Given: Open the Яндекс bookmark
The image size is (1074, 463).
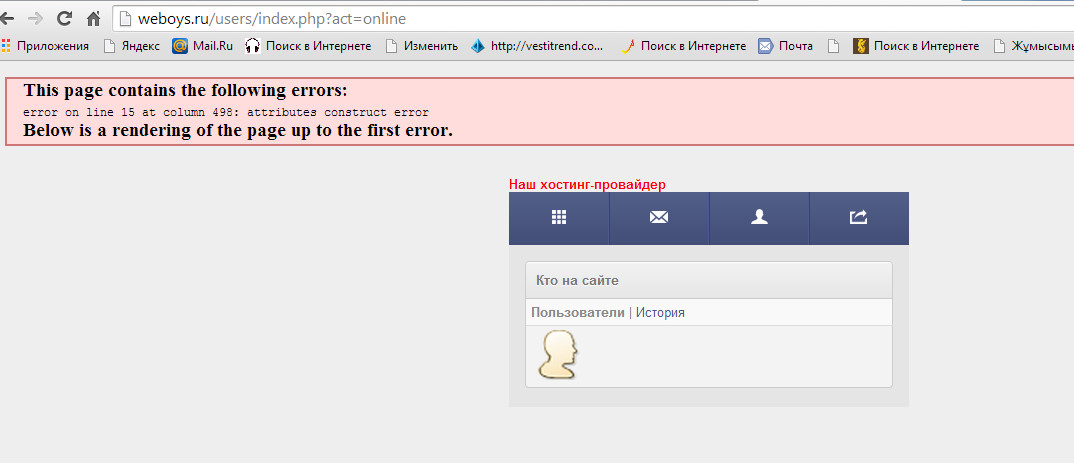Looking at the screenshot, I should point(132,46).
